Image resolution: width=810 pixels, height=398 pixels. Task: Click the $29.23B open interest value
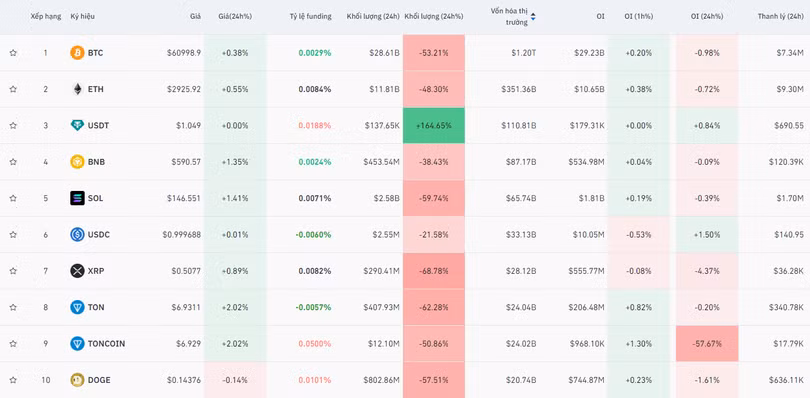point(589,53)
